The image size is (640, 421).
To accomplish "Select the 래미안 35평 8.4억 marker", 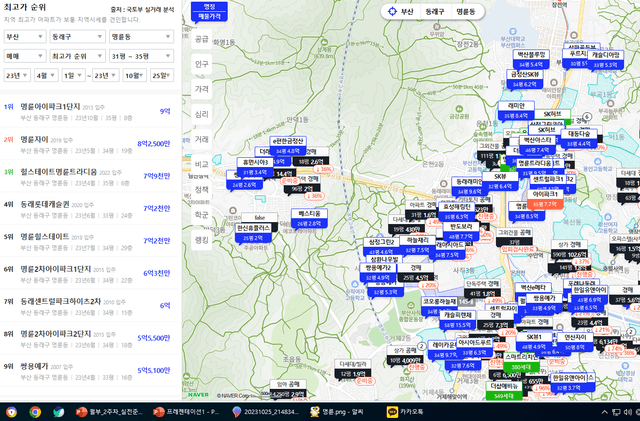I will (x=516, y=111).
